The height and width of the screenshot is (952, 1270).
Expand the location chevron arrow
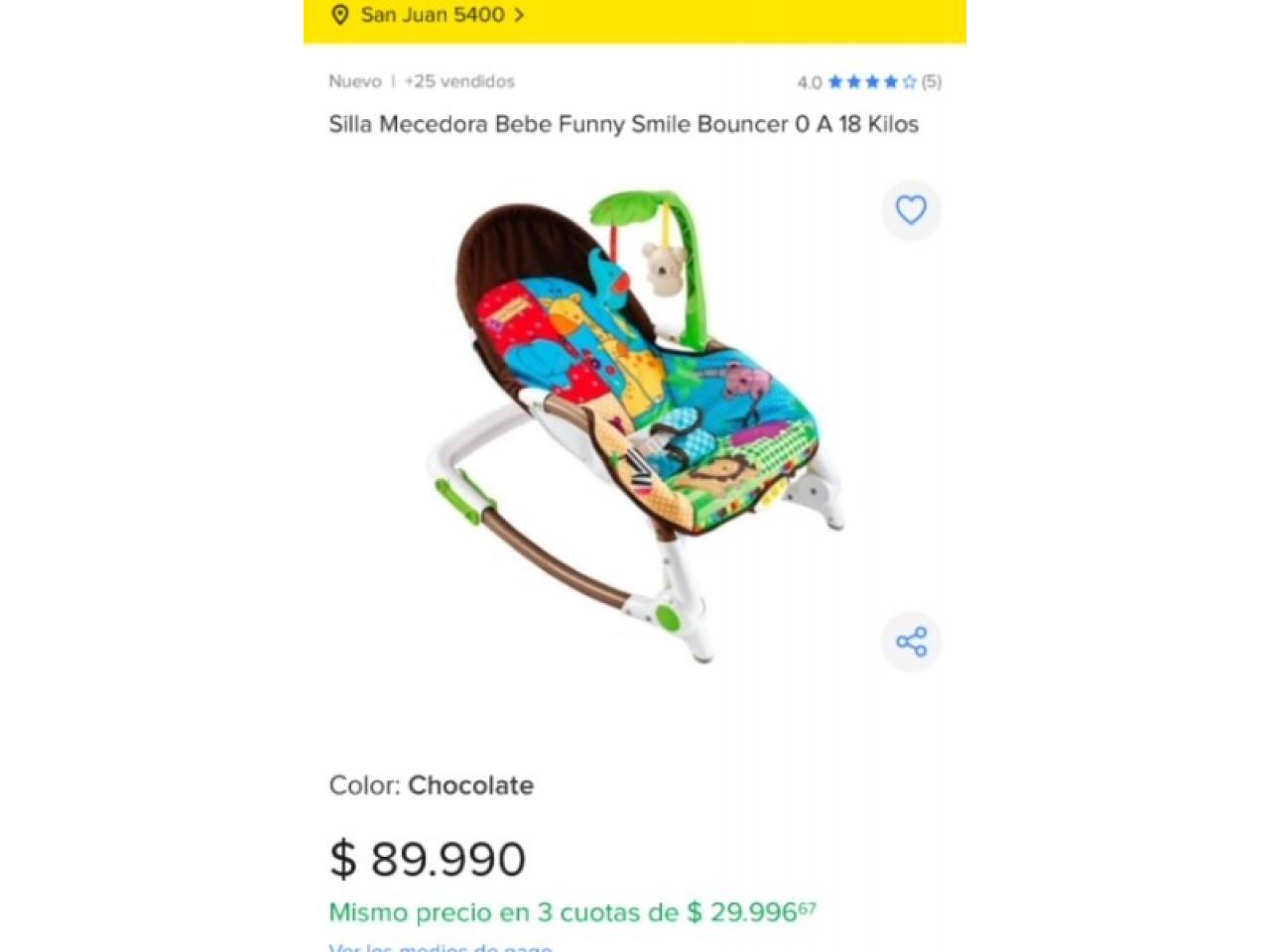tap(519, 15)
